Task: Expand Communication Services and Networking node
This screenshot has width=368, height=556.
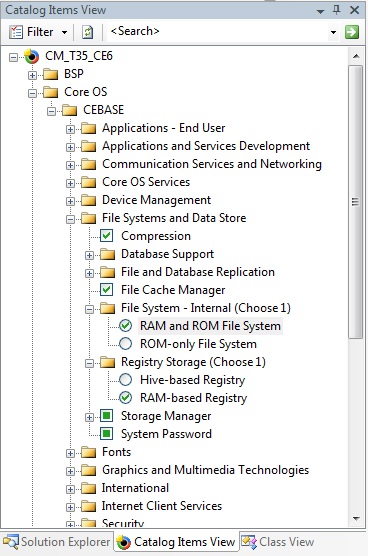Action: (70, 165)
